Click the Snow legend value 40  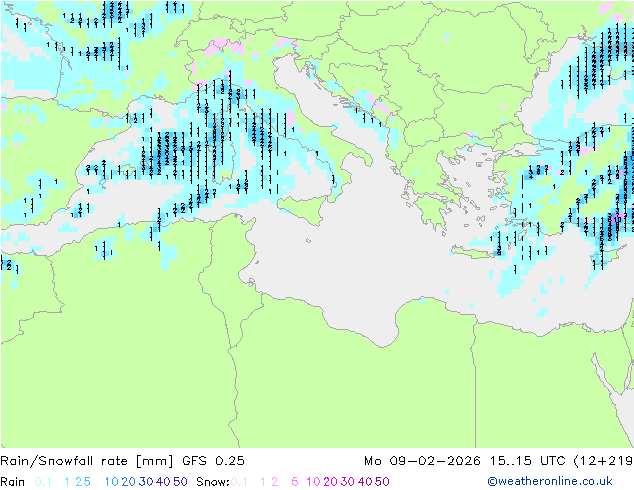click(365, 482)
